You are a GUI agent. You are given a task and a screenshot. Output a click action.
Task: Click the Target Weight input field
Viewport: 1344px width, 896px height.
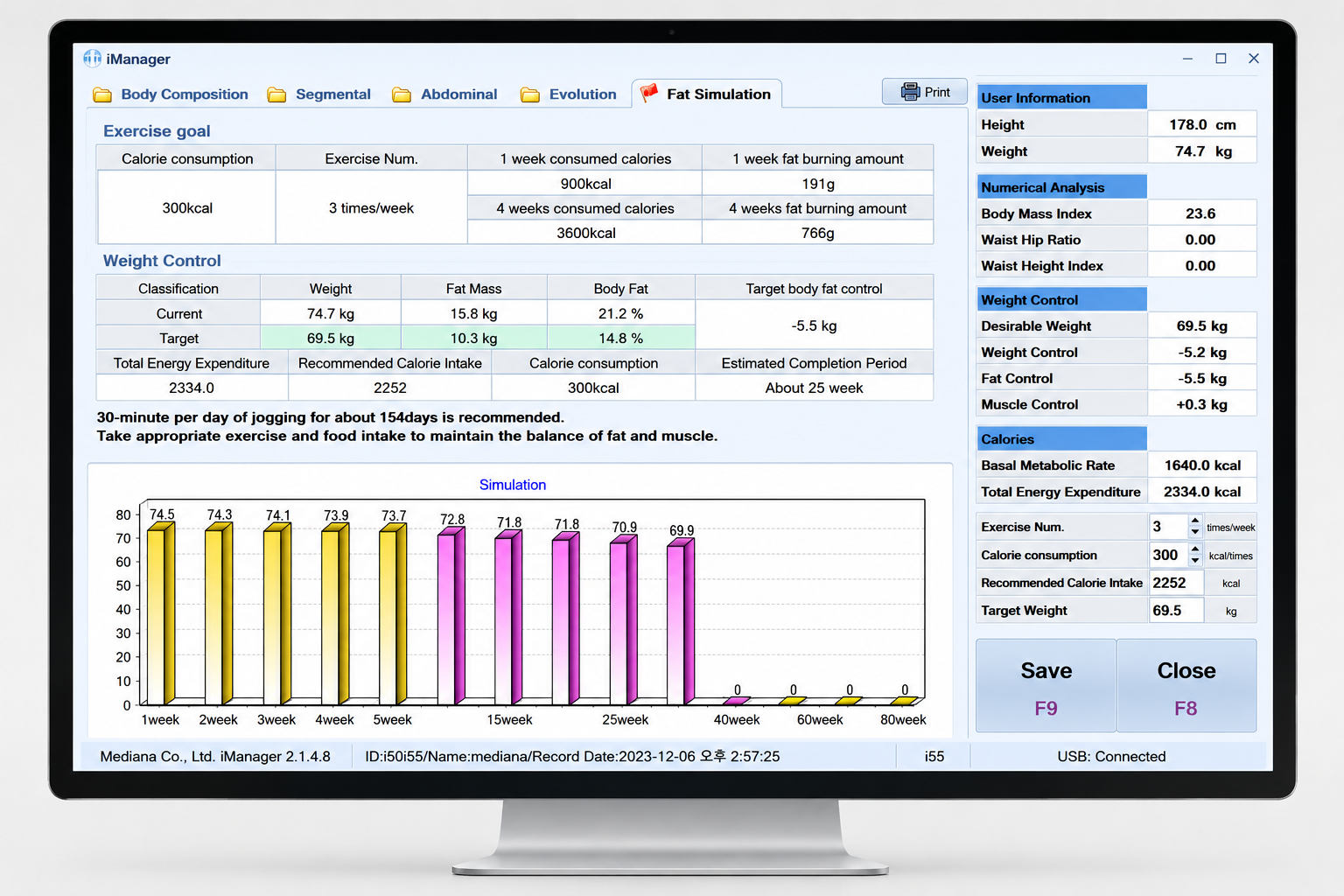click(x=1176, y=611)
